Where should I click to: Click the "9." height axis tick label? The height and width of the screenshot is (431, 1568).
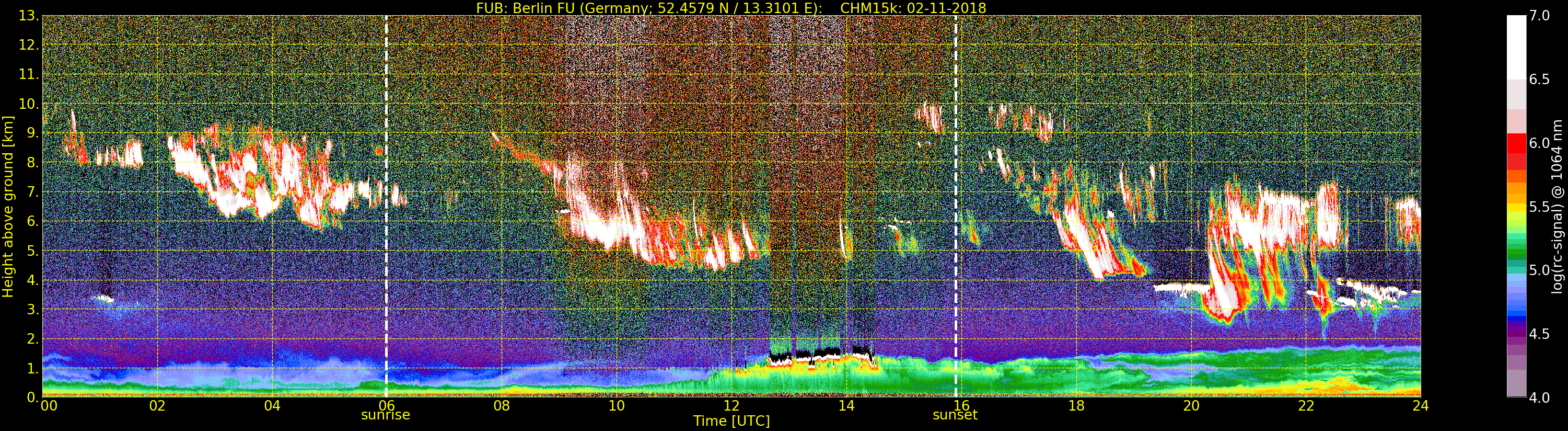(33, 133)
